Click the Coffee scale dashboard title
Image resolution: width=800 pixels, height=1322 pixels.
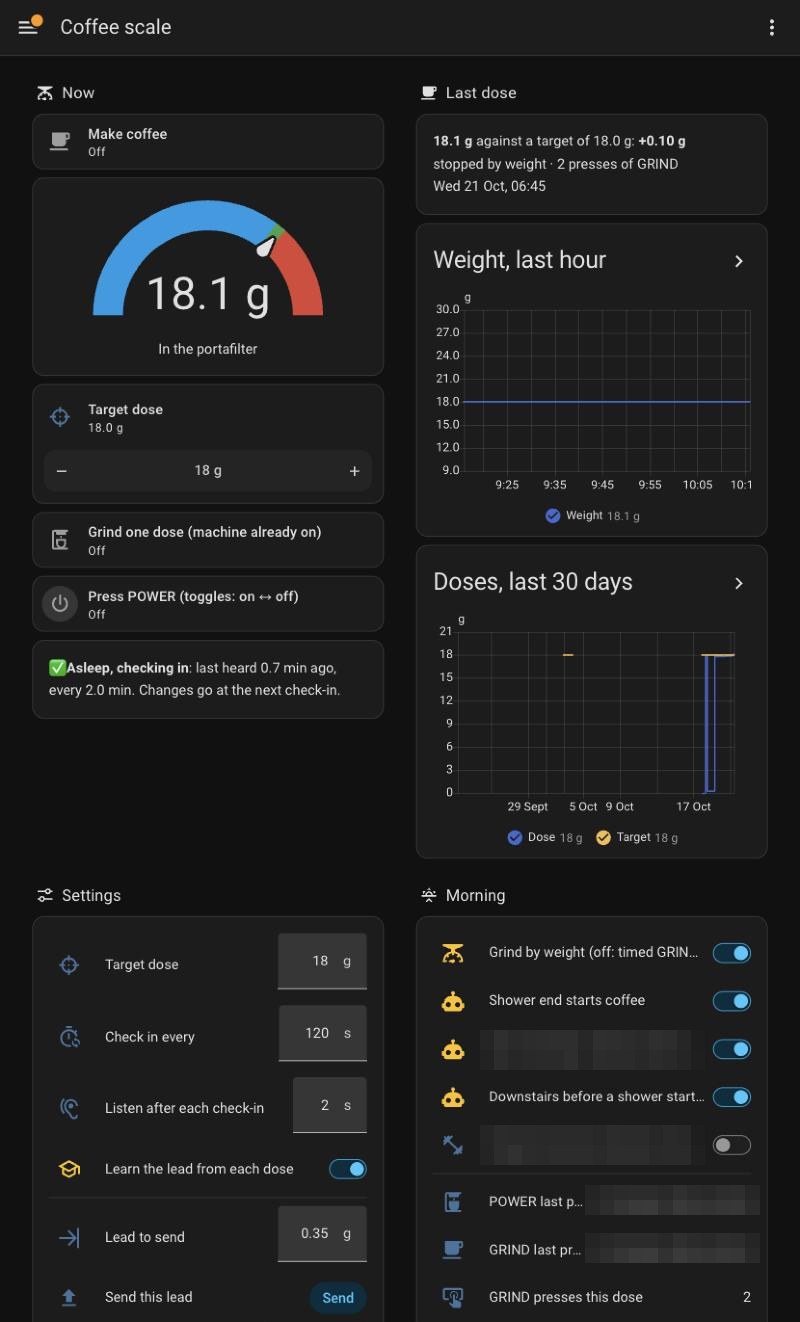[x=116, y=27]
